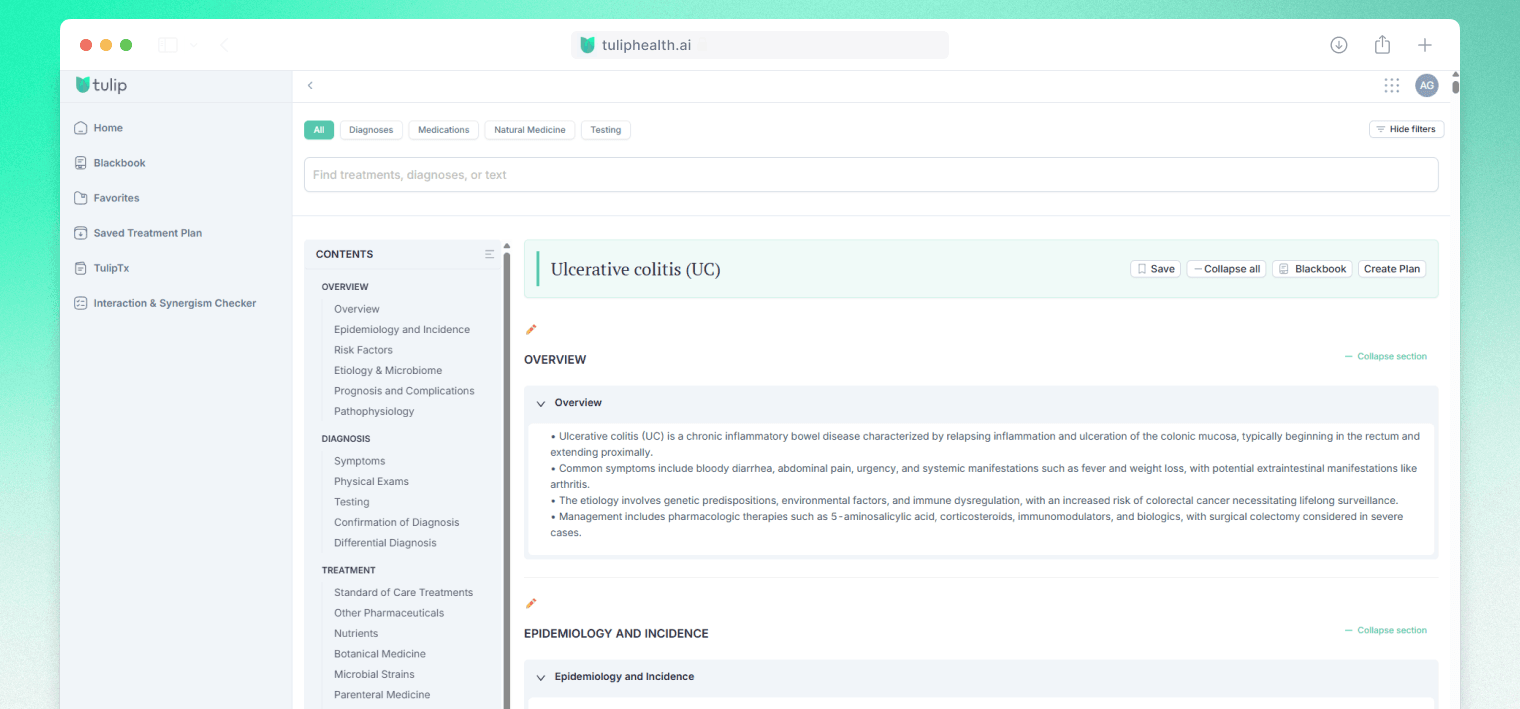The width and height of the screenshot is (1520, 709).
Task: Go back with the browser back arrow
Action: coord(223,45)
